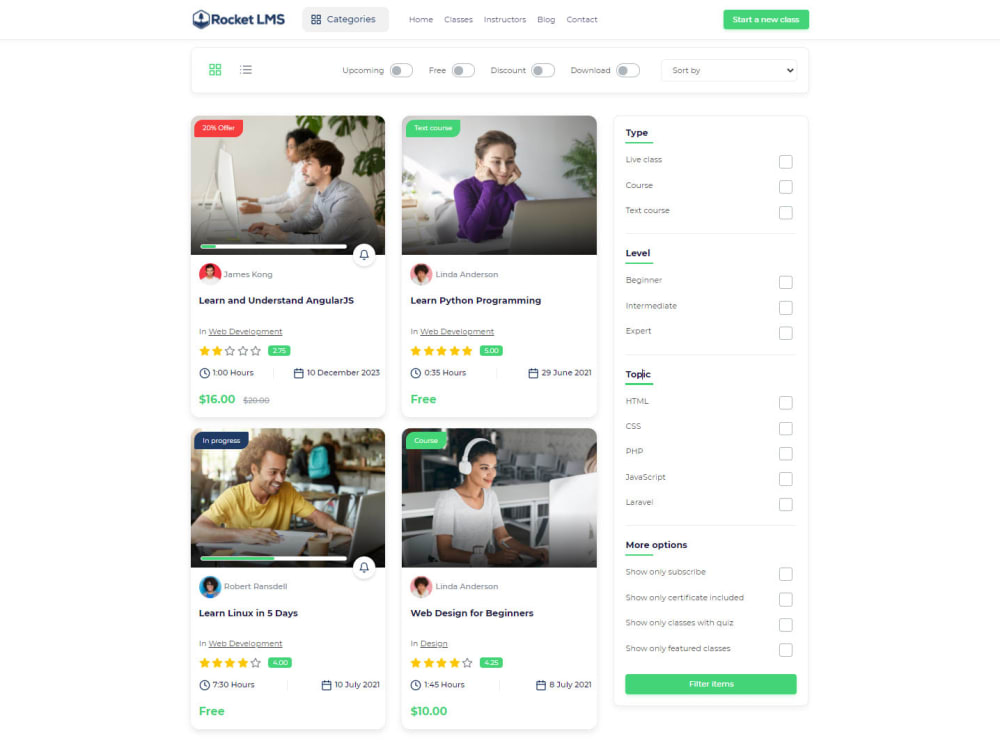
Task: Check the JavaScript topic checkbox
Action: point(785,478)
